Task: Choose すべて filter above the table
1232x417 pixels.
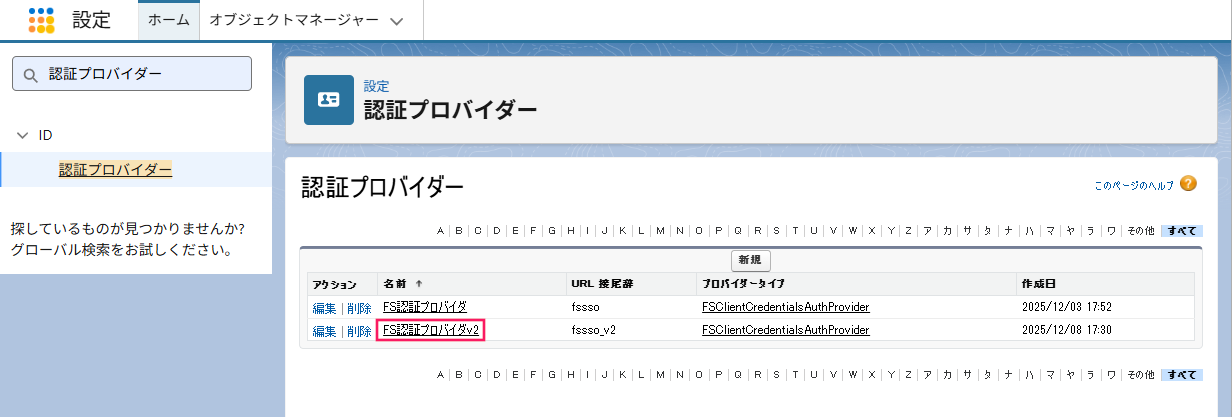Action: (1182, 231)
